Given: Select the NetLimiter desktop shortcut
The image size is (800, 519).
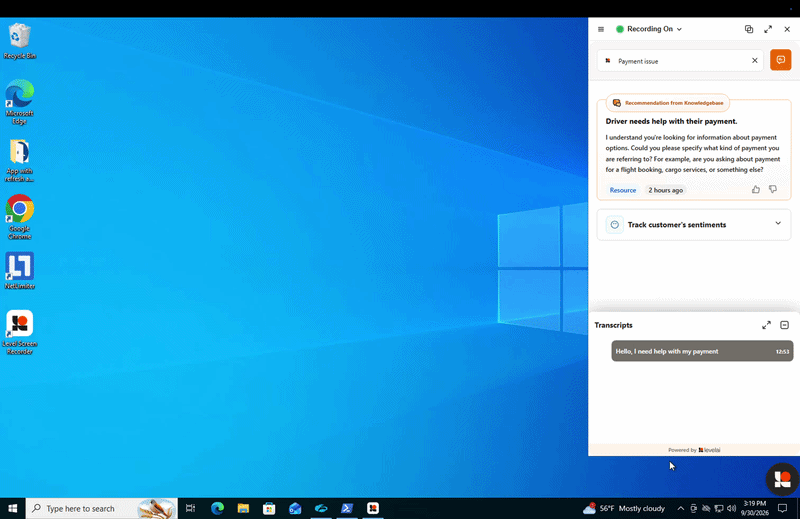Looking at the screenshot, I should pyautogui.click(x=19, y=270).
